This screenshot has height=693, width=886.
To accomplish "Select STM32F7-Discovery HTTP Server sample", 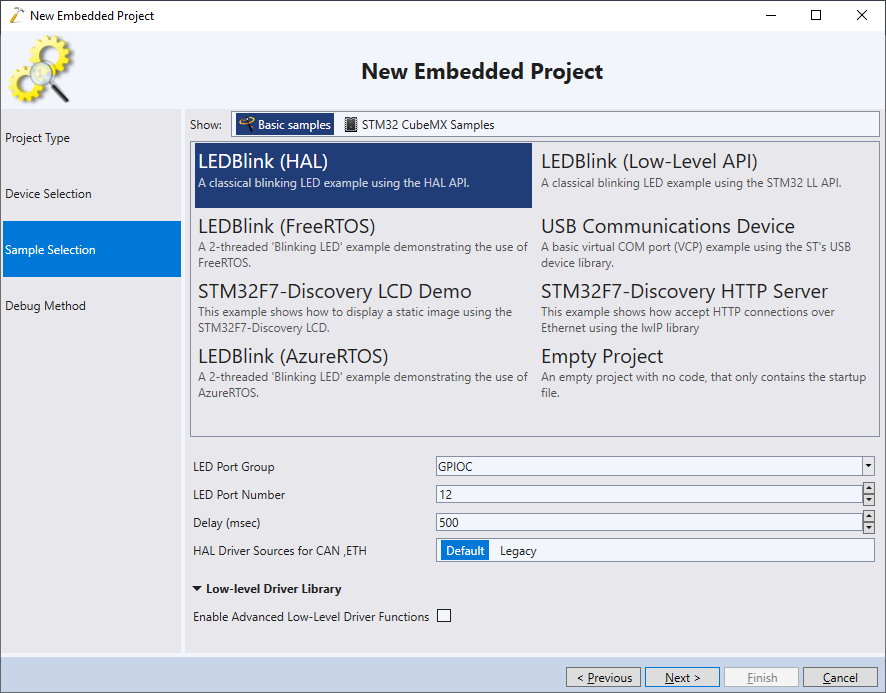I will 706,305.
